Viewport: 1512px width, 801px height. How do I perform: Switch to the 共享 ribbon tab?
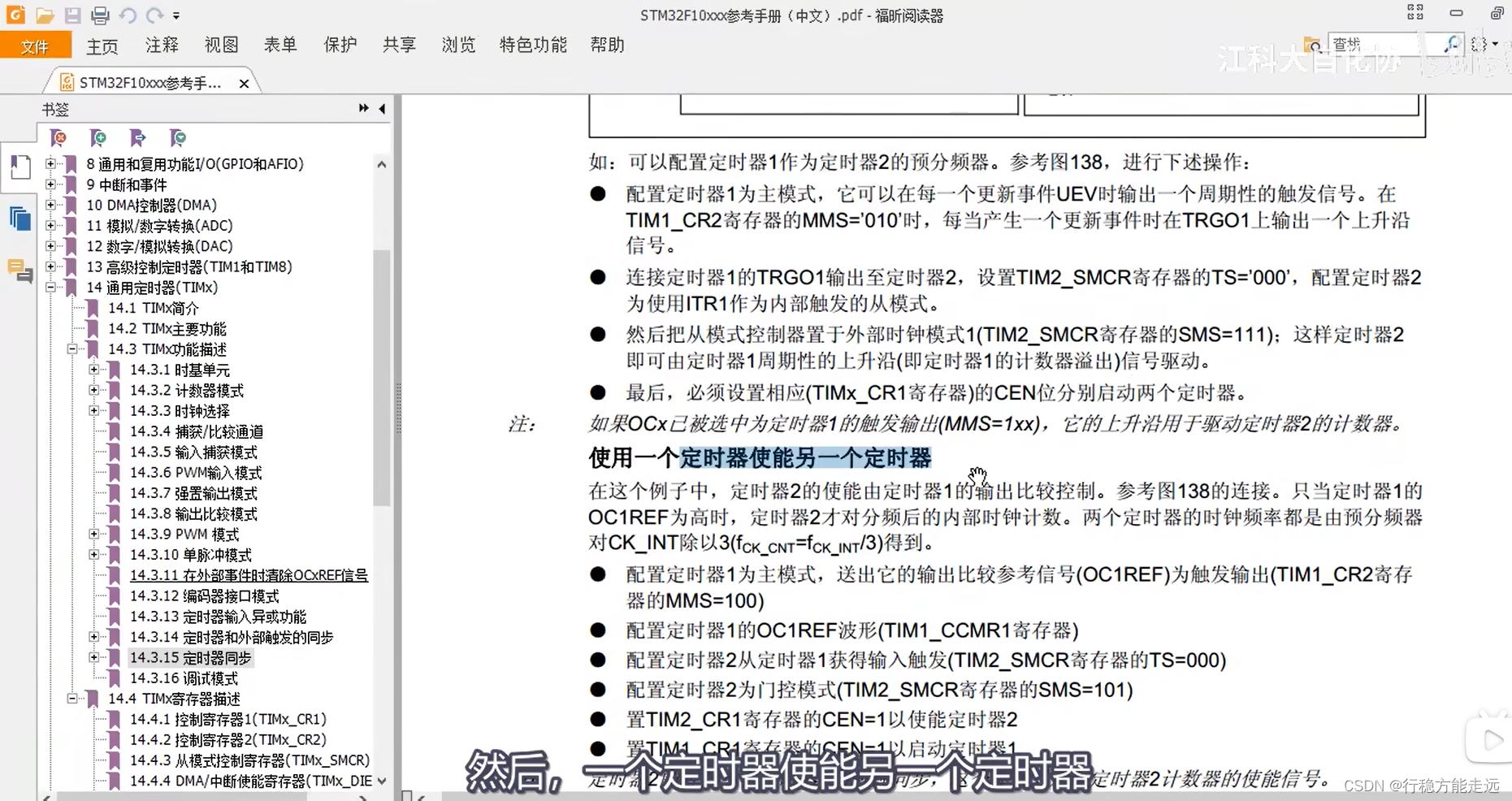coord(399,45)
